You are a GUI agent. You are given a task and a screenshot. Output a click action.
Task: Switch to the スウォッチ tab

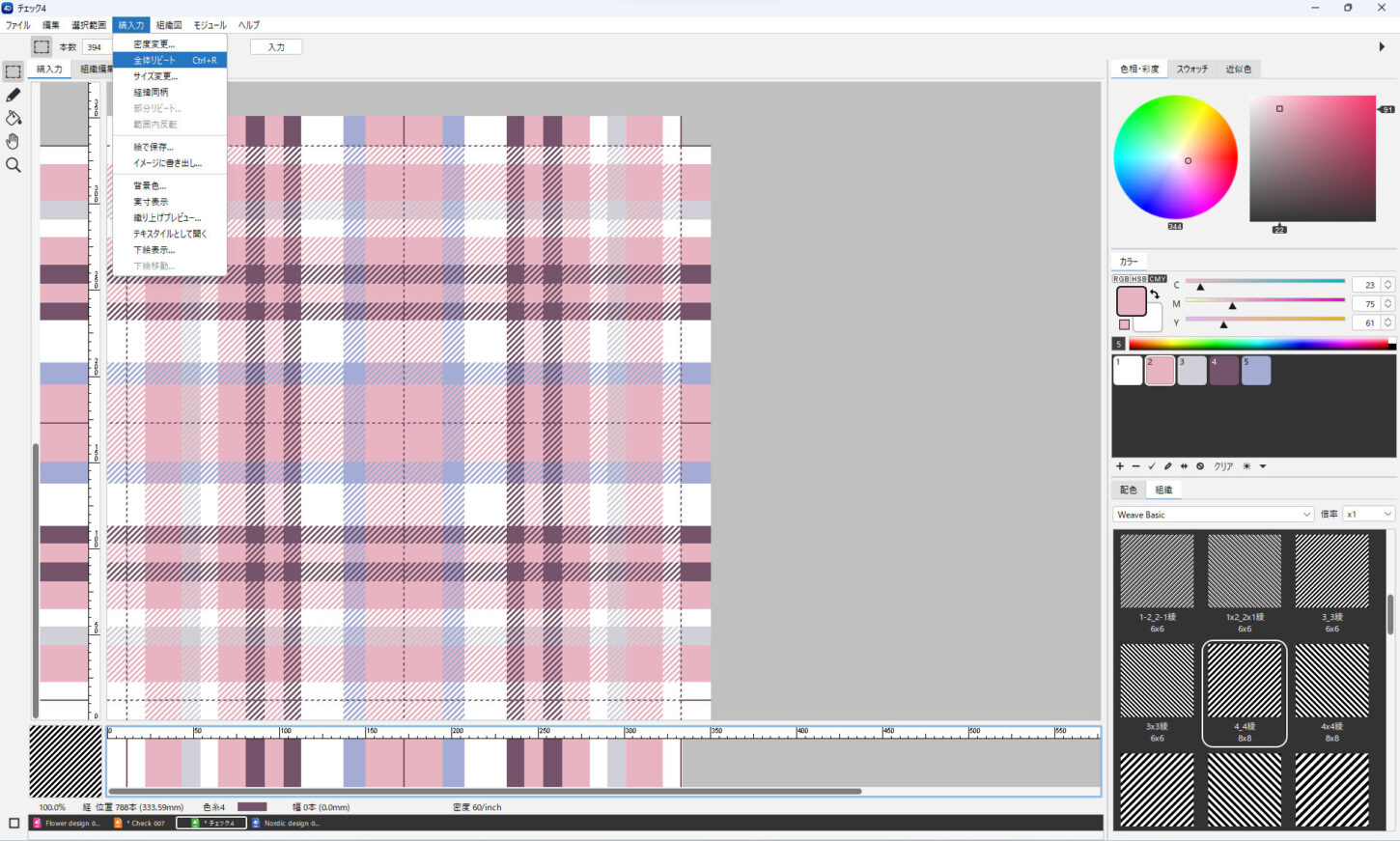[x=1191, y=70]
